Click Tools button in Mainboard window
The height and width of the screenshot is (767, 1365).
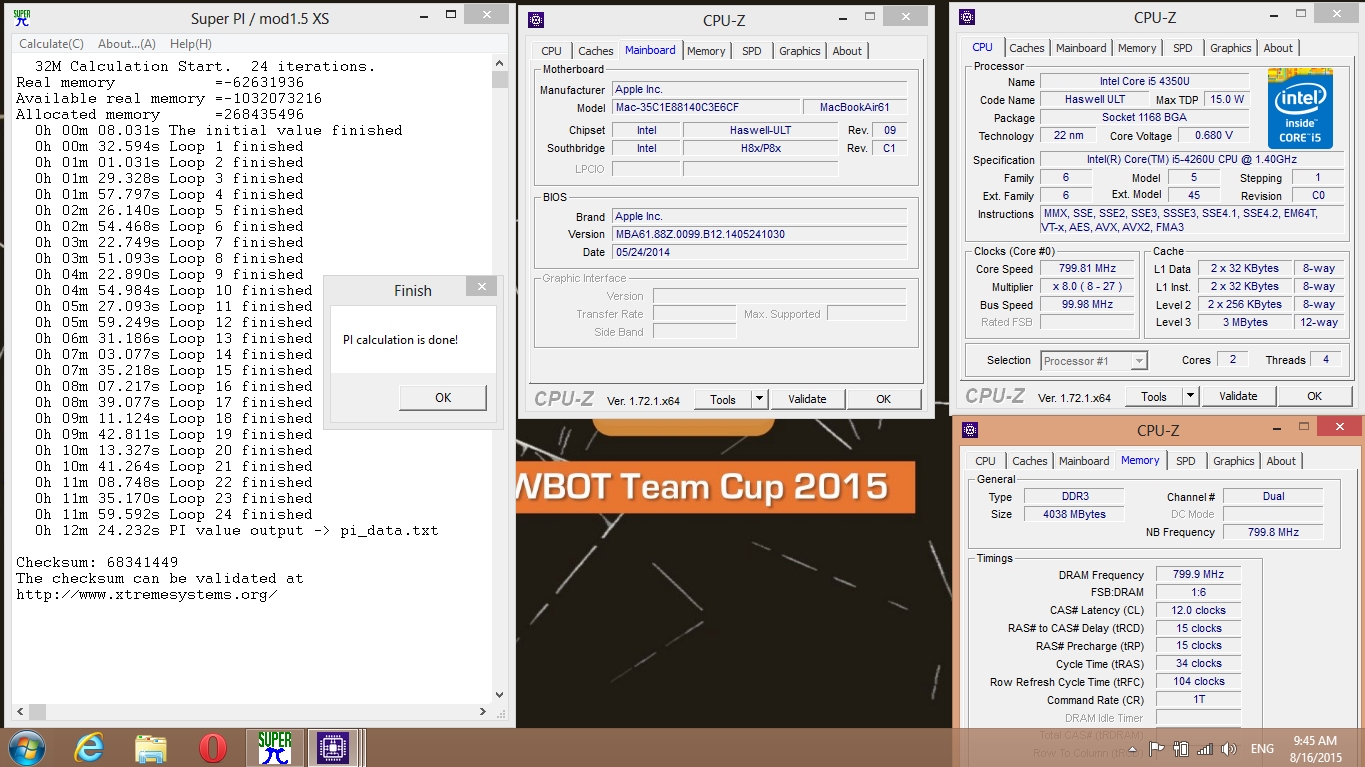click(x=722, y=399)
